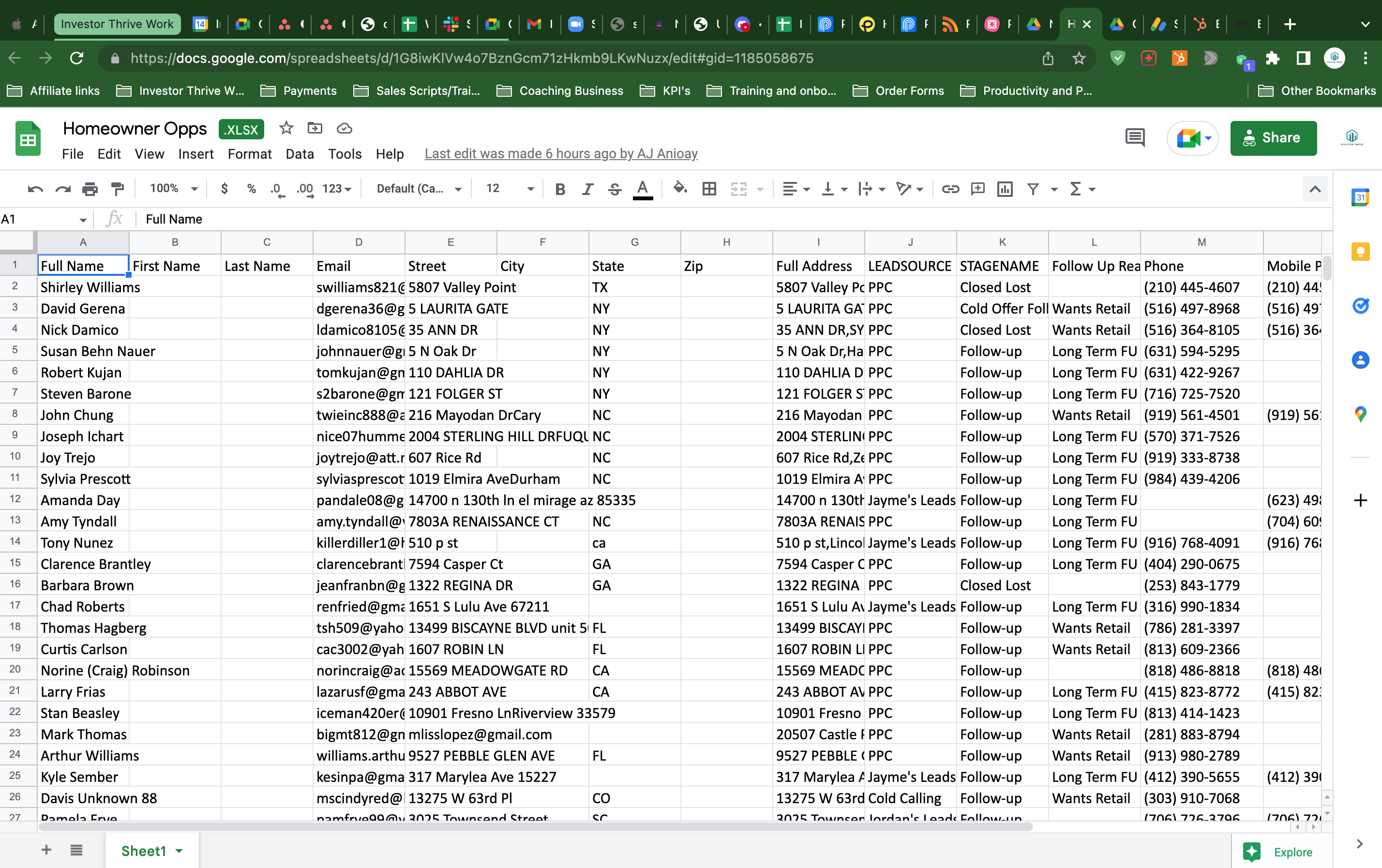Open Google Keep side panel

coord(1360,251)
